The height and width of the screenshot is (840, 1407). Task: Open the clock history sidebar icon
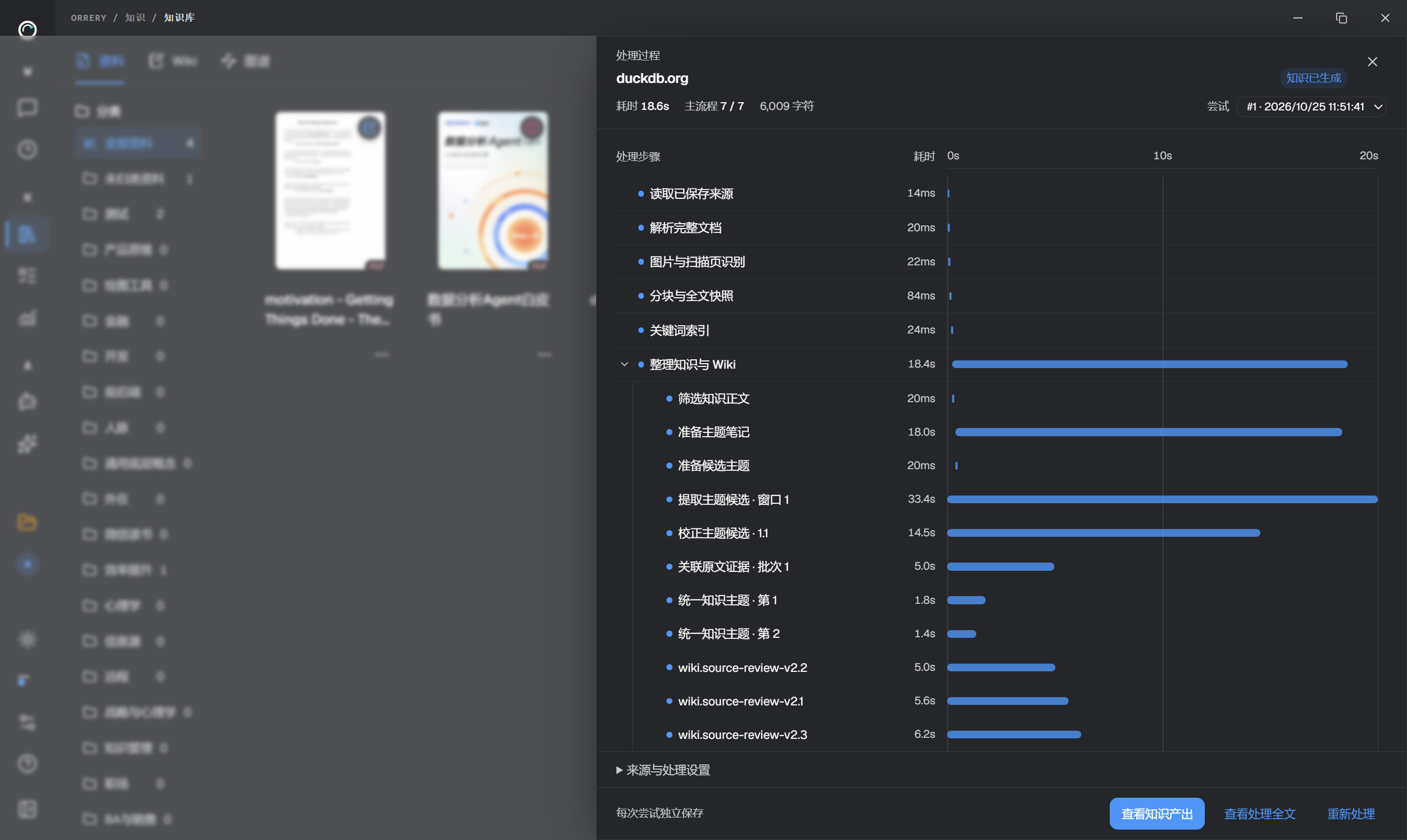coord(27,149)
